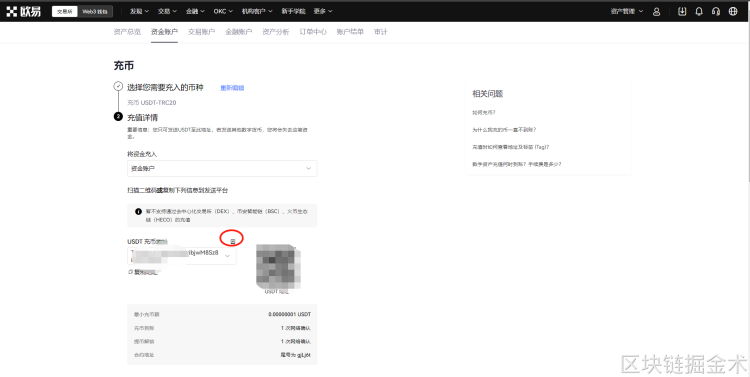Click the contract address ending value
The height and width of the screenshot is (377, 750).
click(296, 355)
